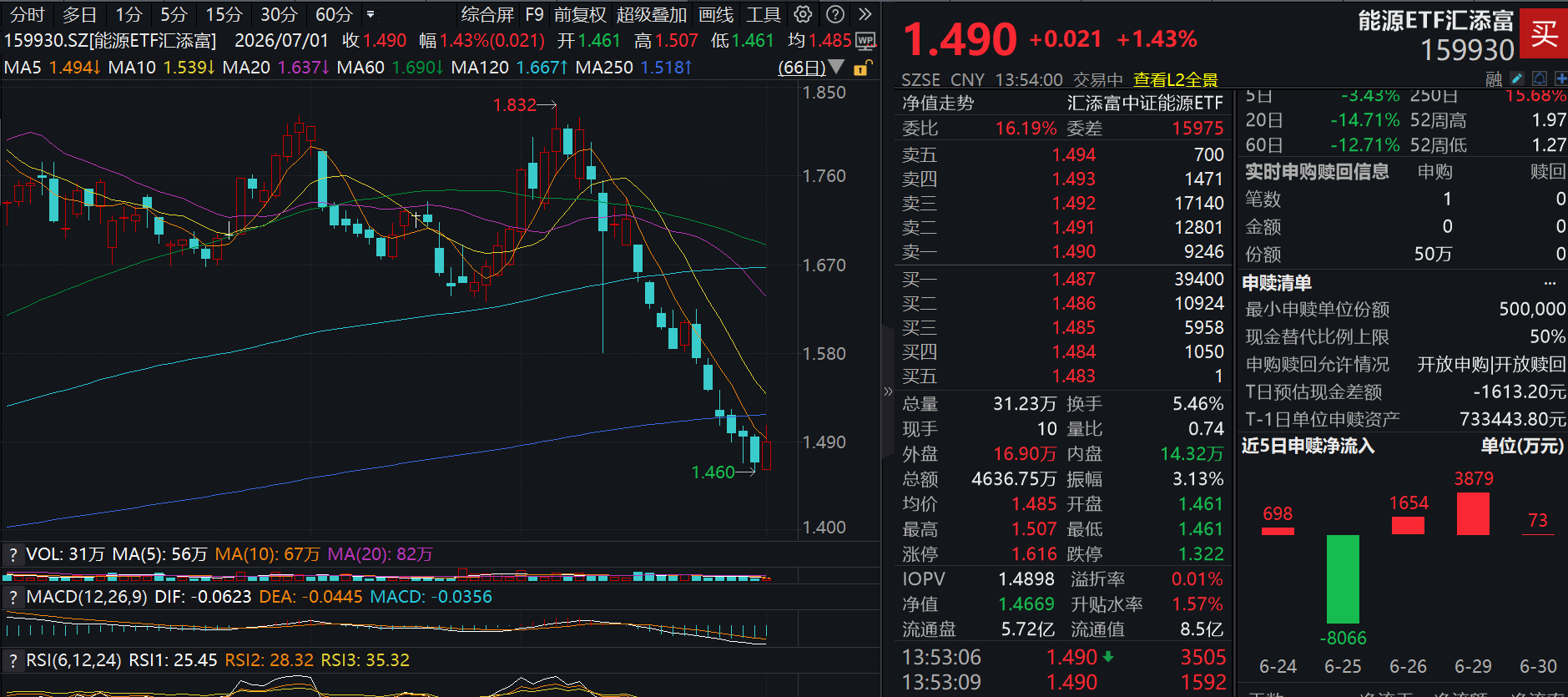Open the 查看L2全景 link
This screenshot has height=697, width=1568.
click(1175, 80)
